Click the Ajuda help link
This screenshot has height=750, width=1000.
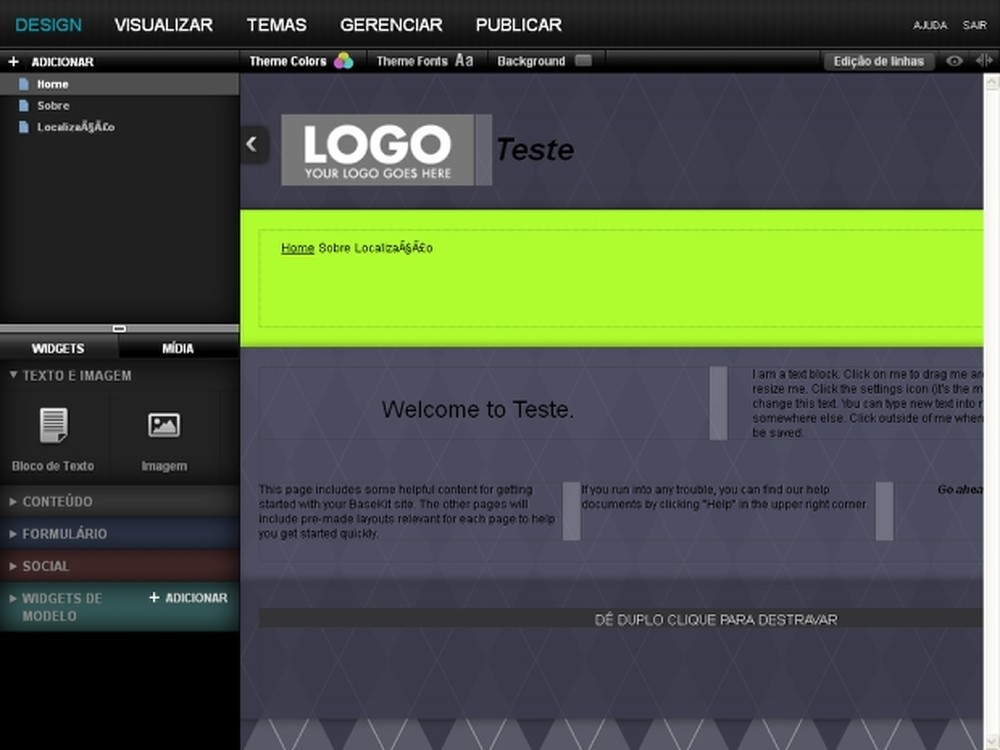[930, 26]
